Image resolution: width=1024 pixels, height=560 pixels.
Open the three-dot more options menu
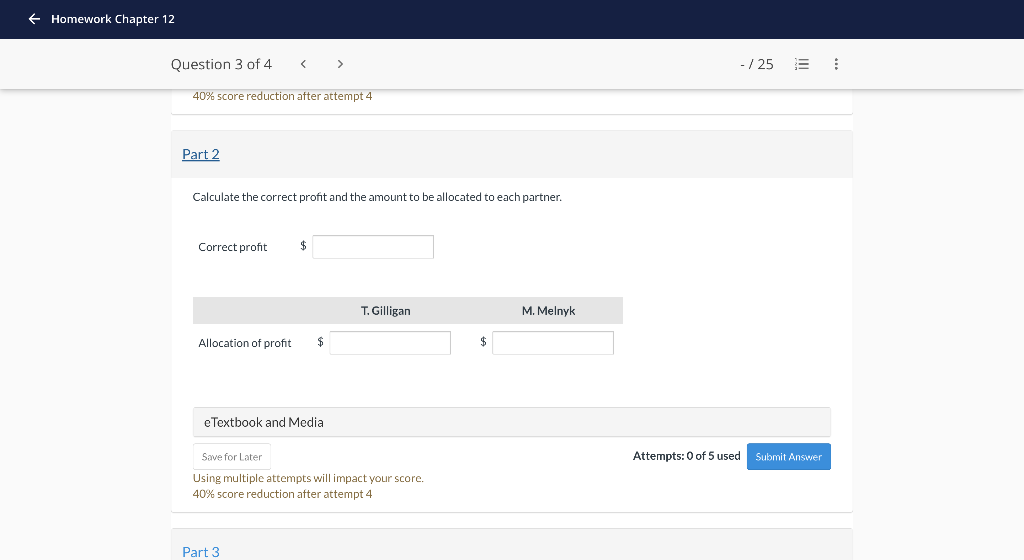click(x=836, y=64)
